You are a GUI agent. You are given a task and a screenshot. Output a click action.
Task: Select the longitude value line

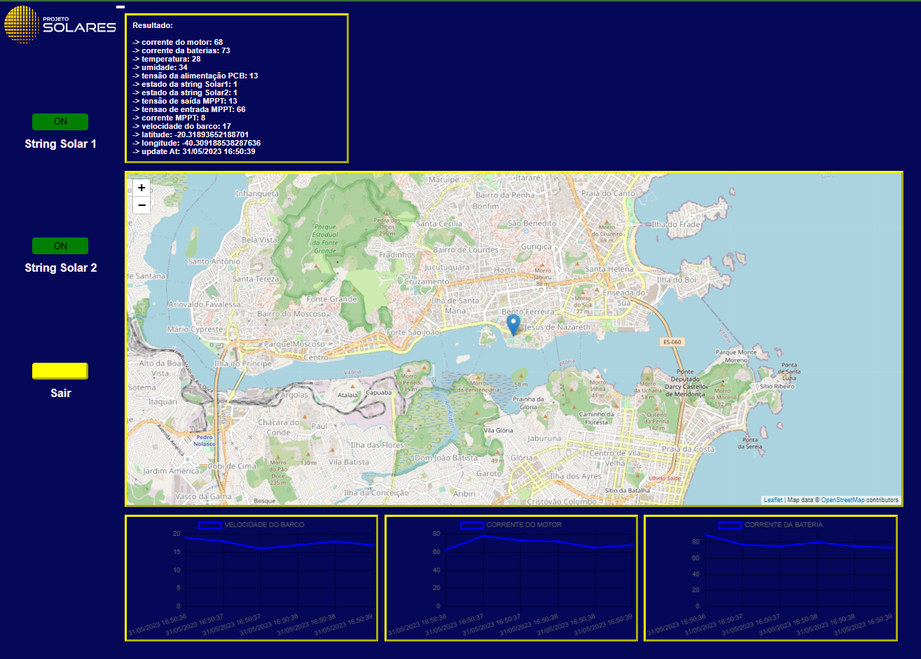coord(196,143)
